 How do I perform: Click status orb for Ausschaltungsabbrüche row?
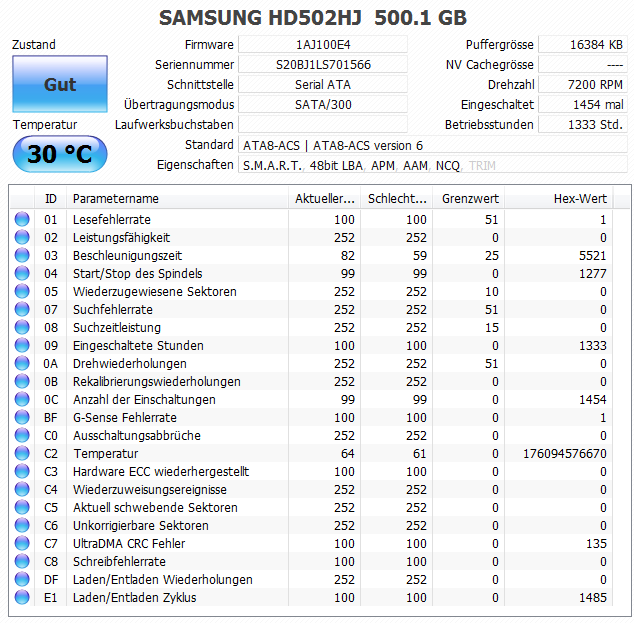coord(22,435)
